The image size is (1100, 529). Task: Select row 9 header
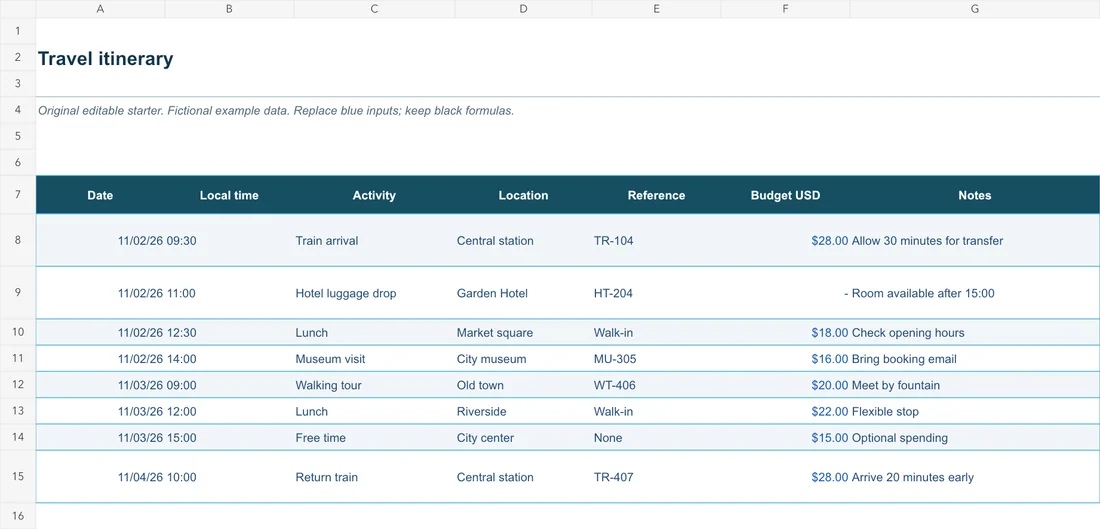click(x=18, y=293)
